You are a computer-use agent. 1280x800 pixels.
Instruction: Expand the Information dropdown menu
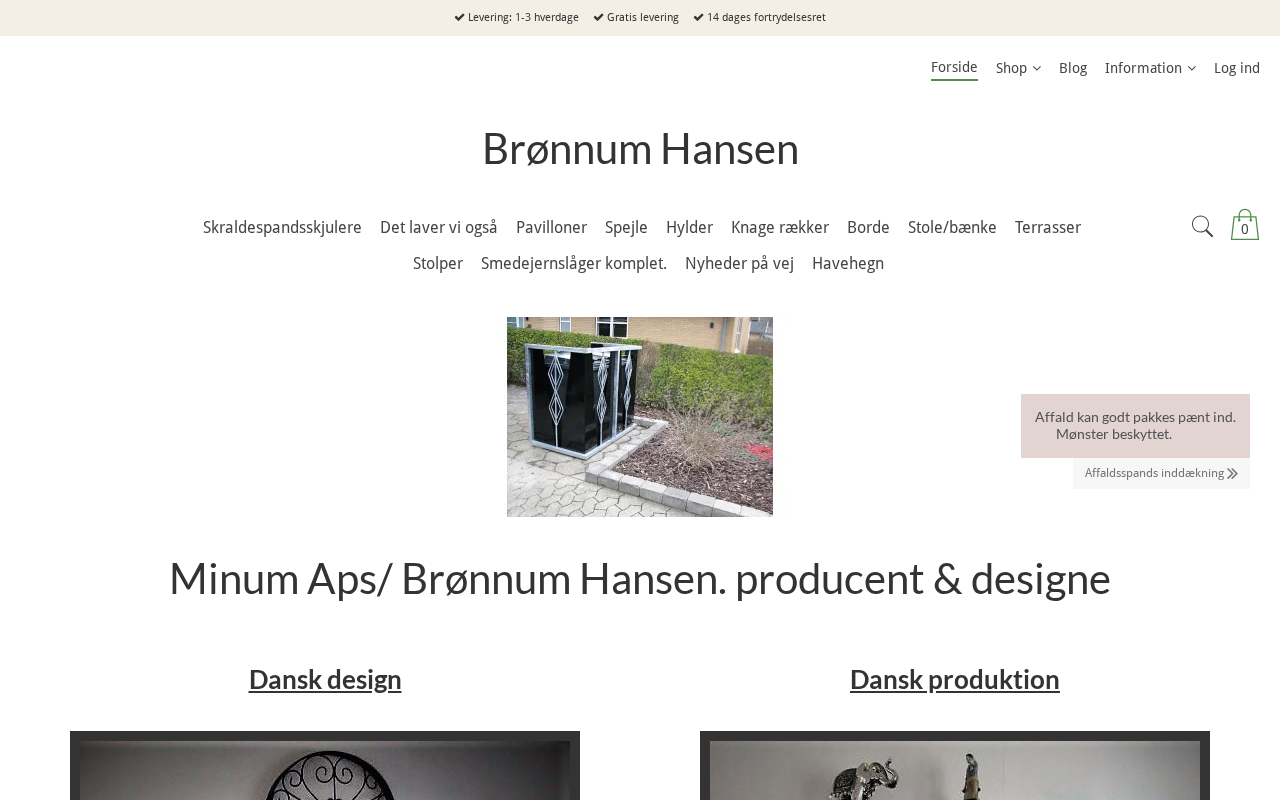click(x=1150, y=68)
